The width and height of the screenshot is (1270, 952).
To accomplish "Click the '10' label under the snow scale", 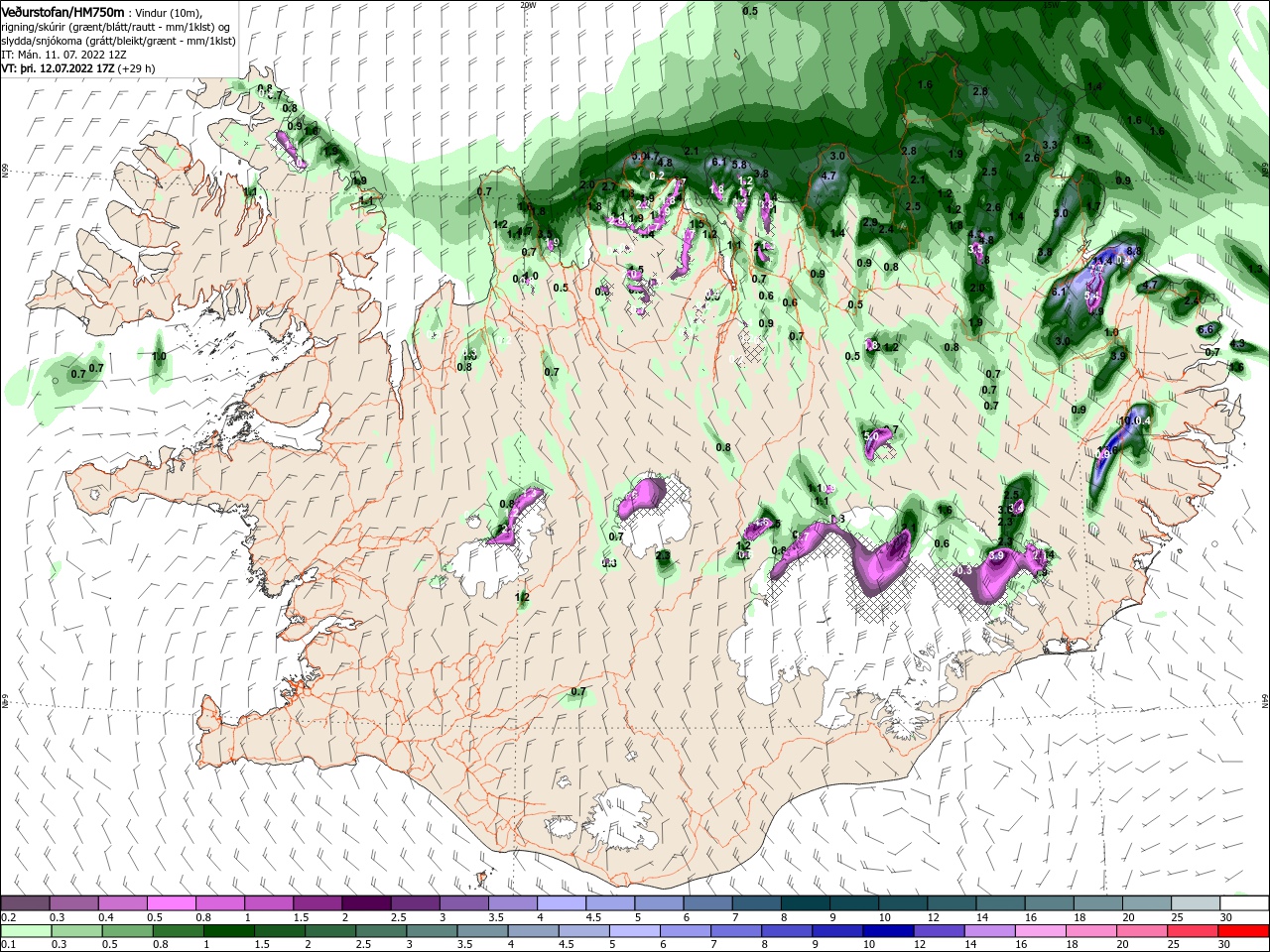I will pos(884,917).
